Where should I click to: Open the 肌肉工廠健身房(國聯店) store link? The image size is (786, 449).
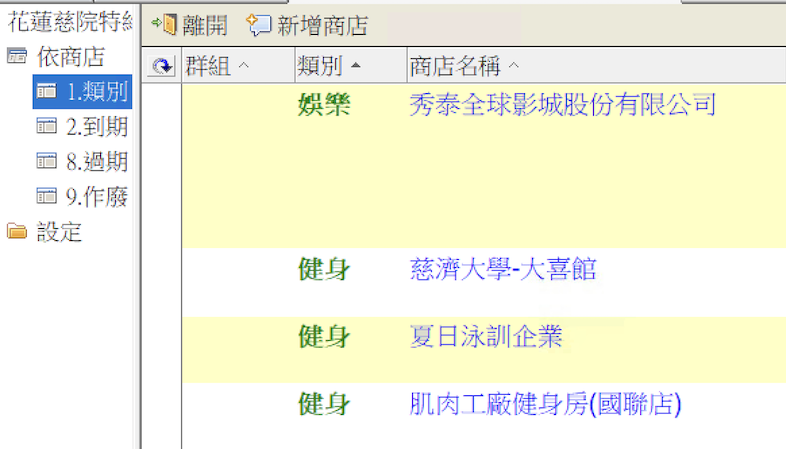click(x=545, y=404)
